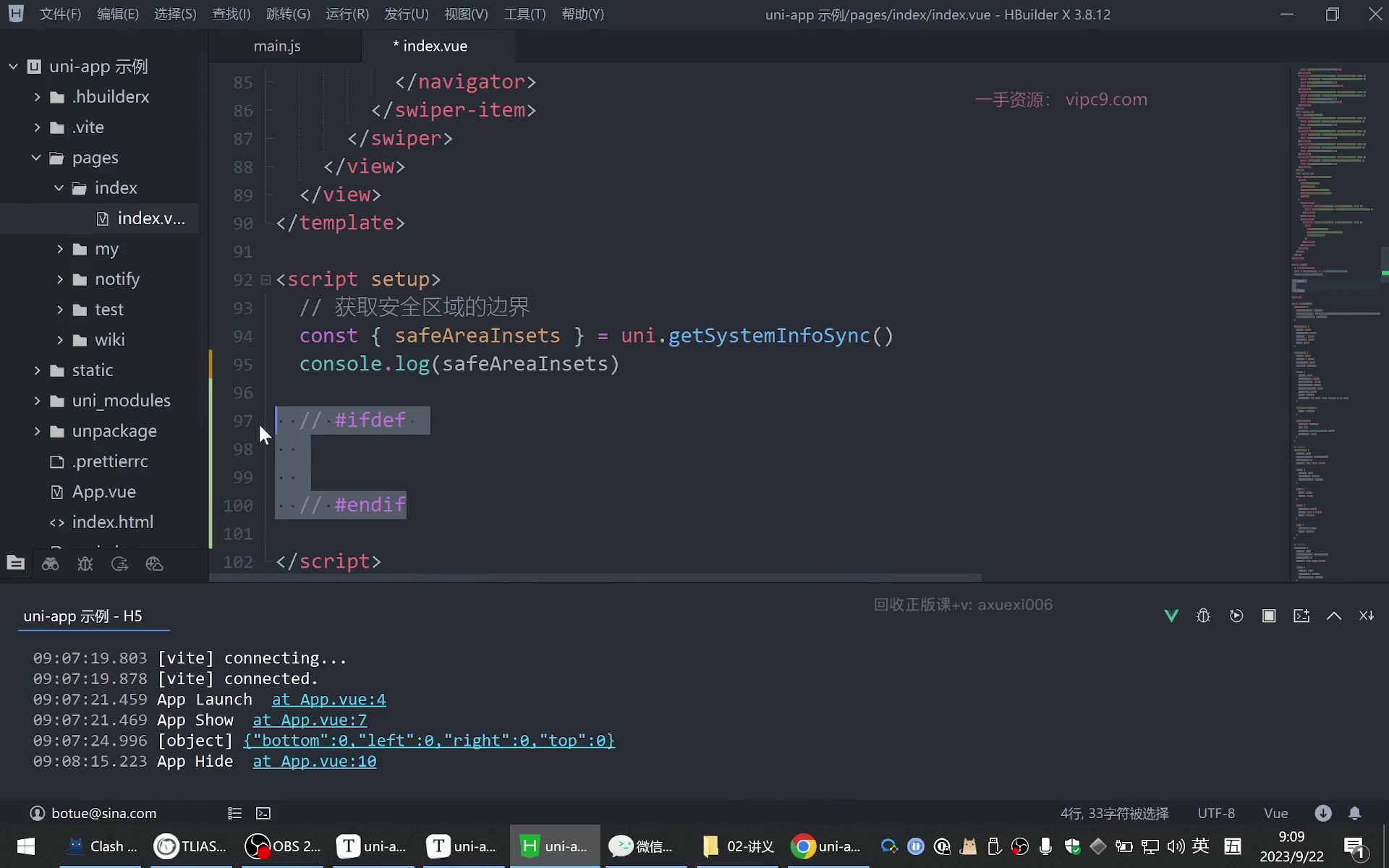Open OBS from the Windows taskbar
This screenshot has height=868, width=1389.
point(283,846)
